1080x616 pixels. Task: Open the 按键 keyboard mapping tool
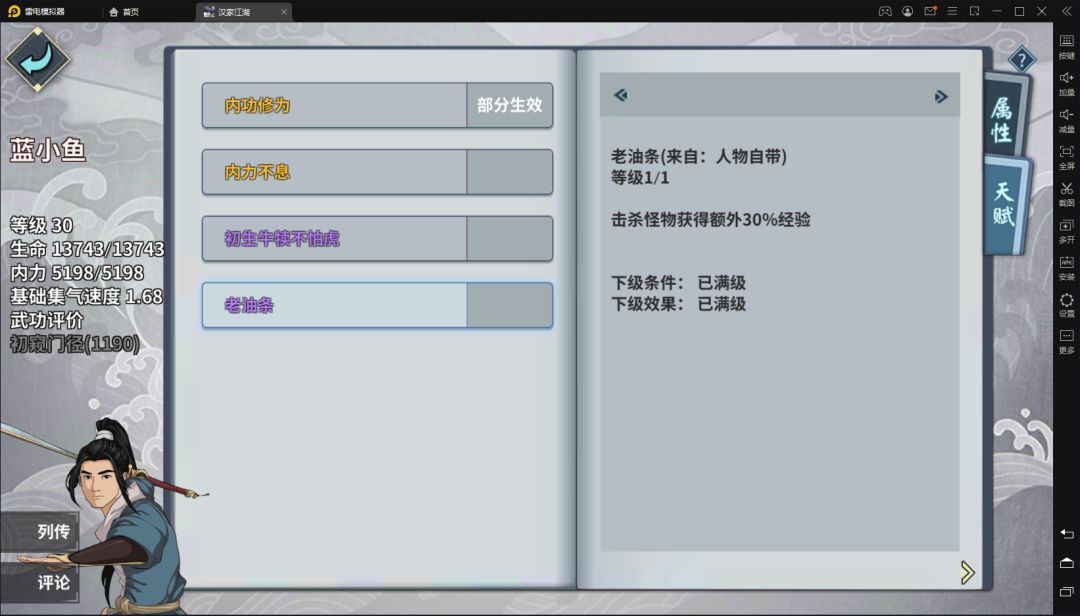tap(1066, 46)
